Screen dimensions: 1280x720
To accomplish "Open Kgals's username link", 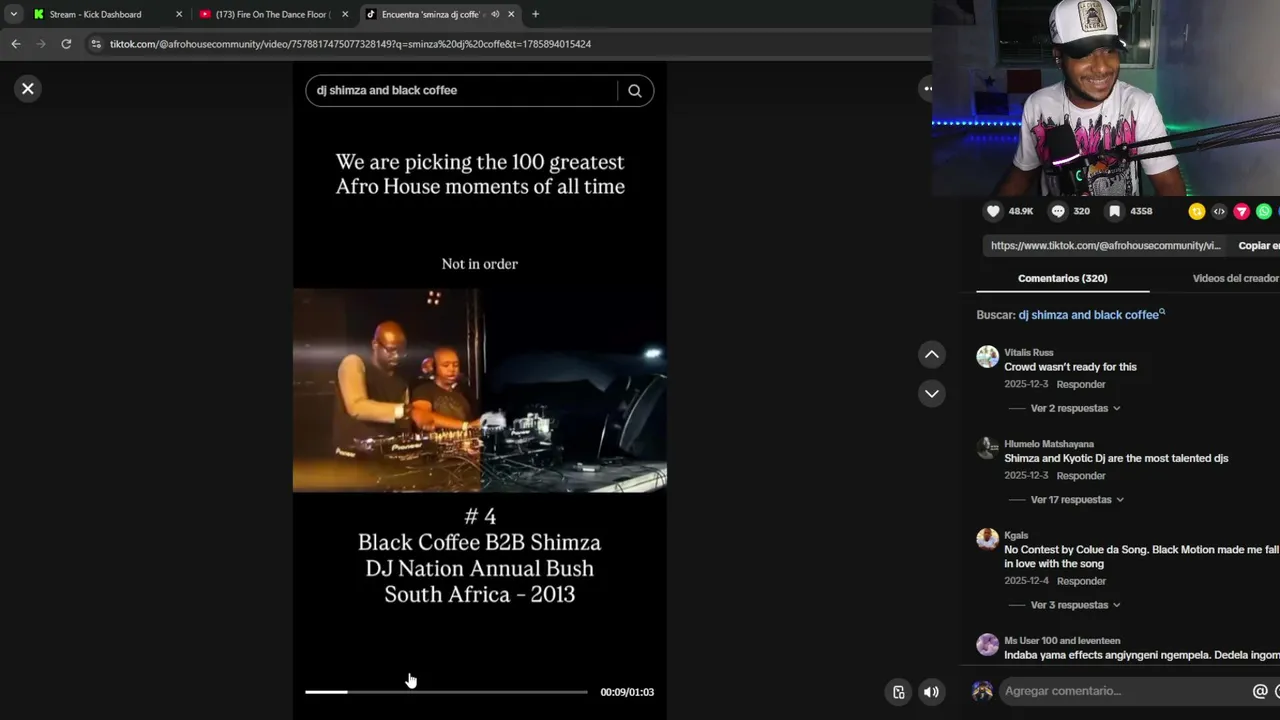I will tap(1016, 536).
